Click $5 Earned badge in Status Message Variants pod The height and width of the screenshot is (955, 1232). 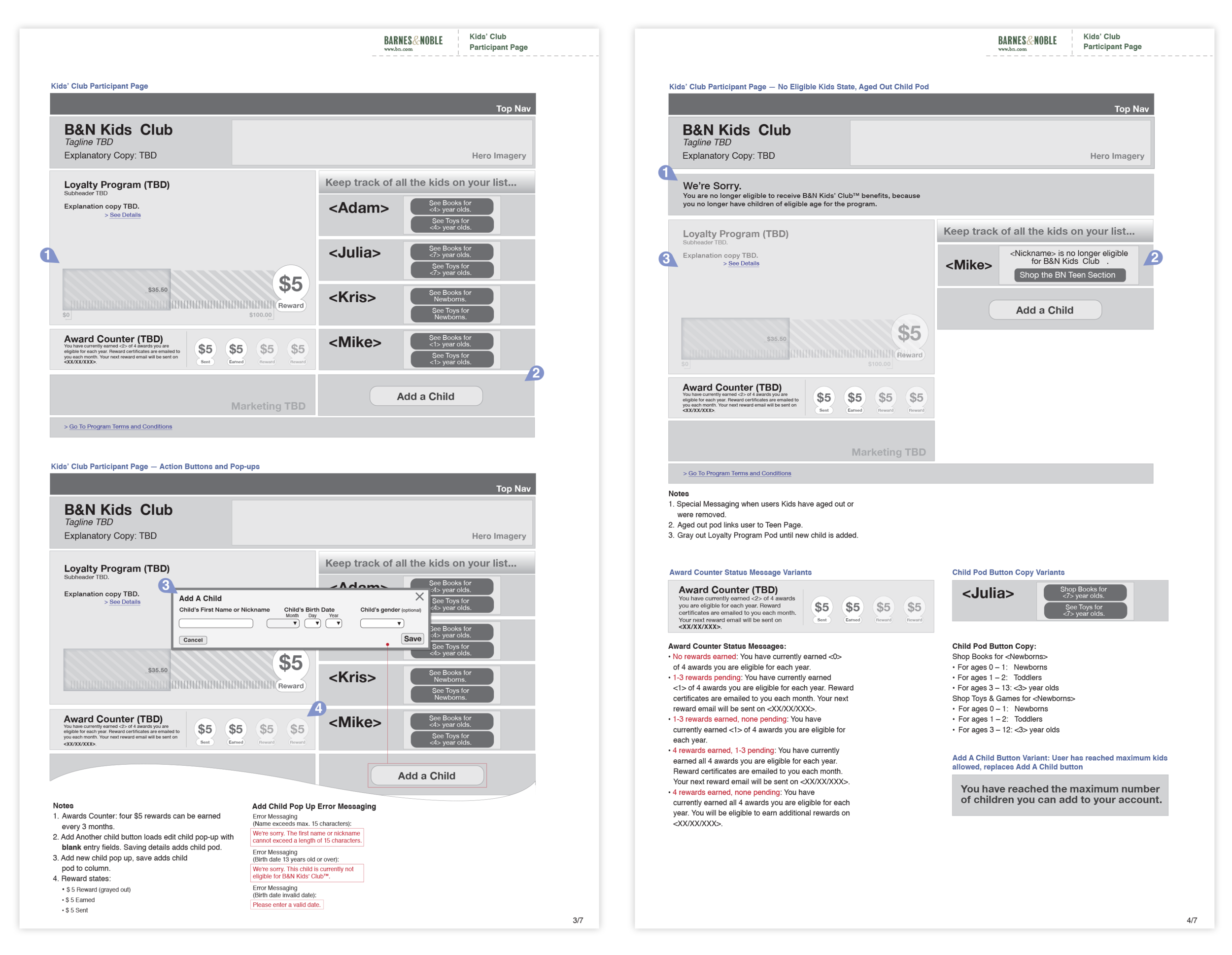coord(853,609)
